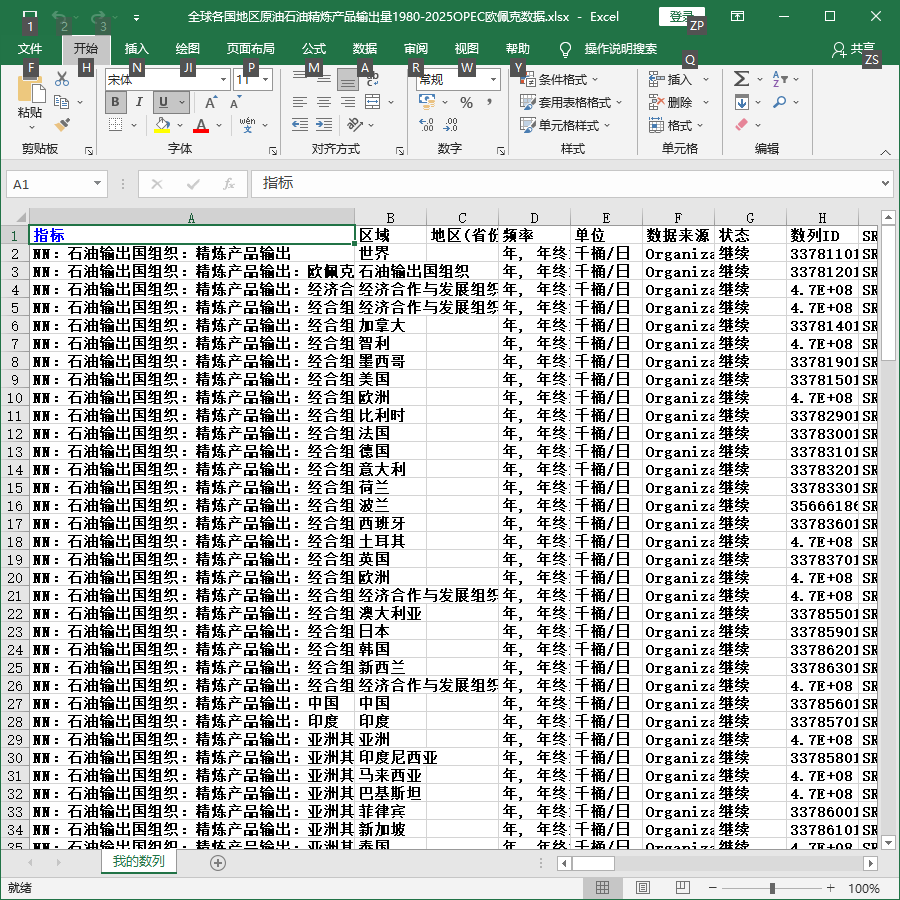Open the font name dropdown
Viewport: 900px width, 900px height.
(223, 79)
